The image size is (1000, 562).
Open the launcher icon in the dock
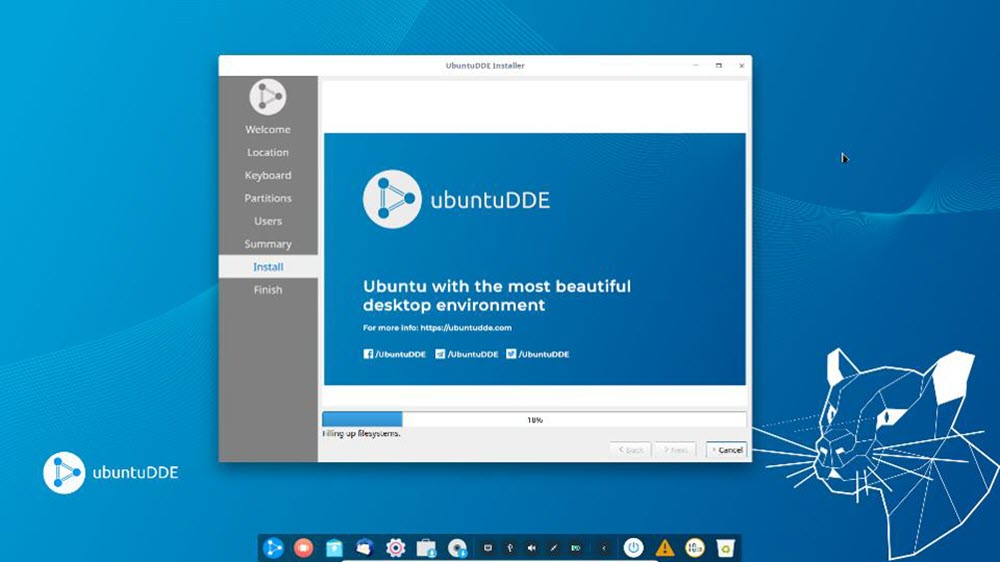tap(273, 547)
